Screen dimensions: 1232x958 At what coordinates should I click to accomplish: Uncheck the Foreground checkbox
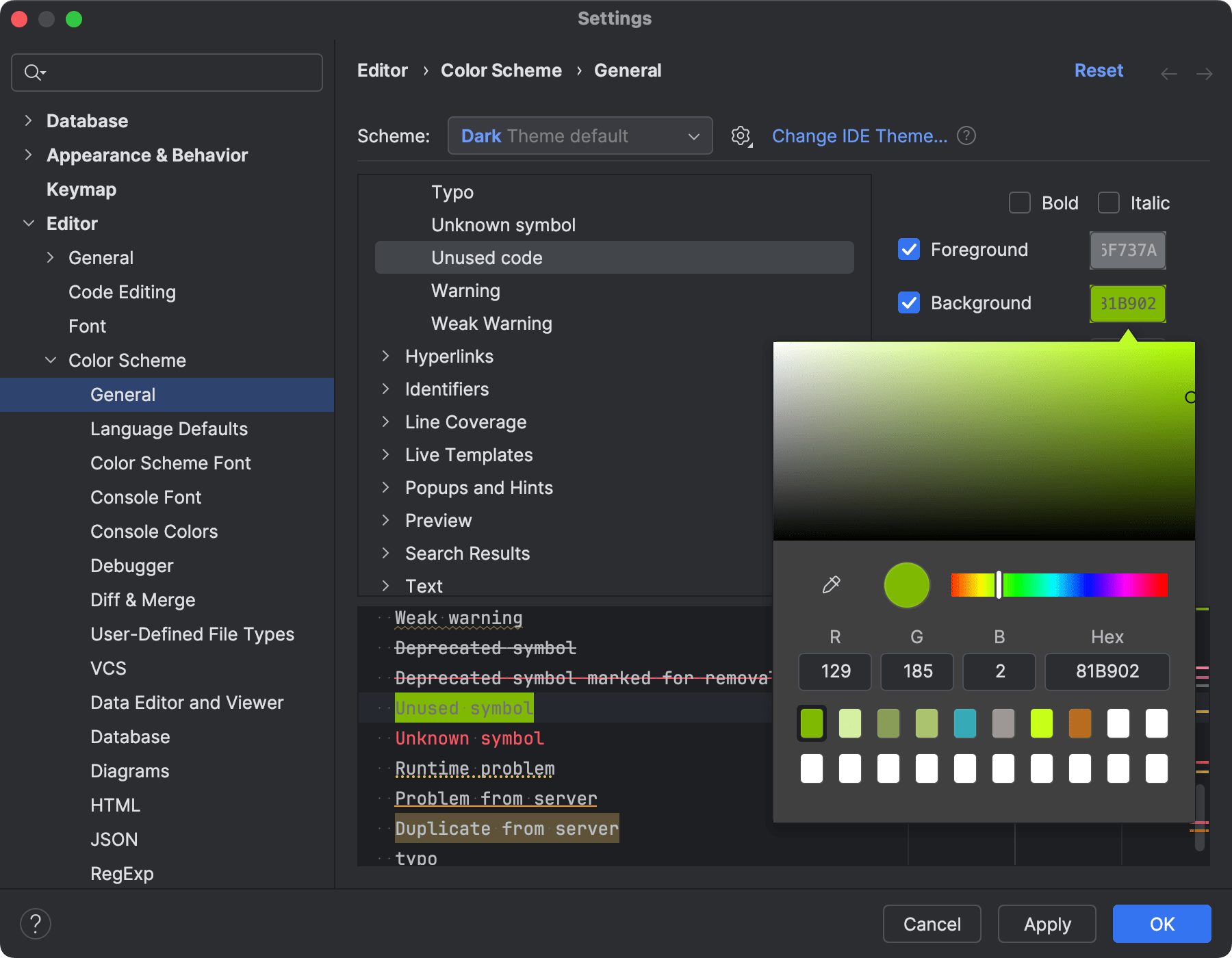909,250
